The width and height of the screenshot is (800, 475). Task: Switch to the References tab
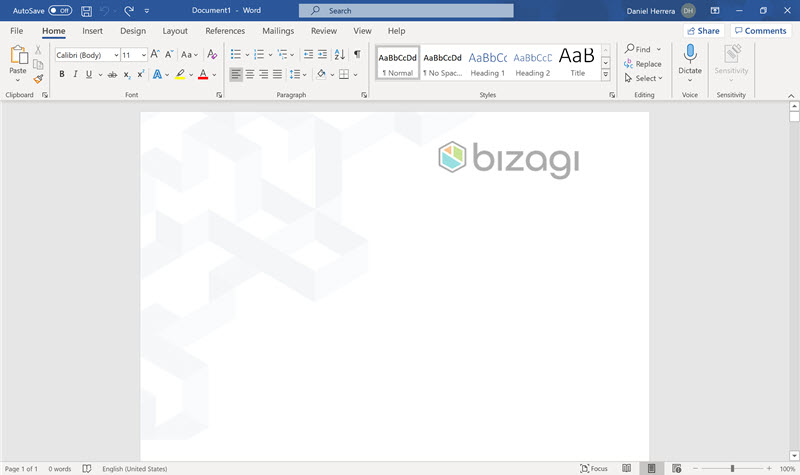point(225,31)
